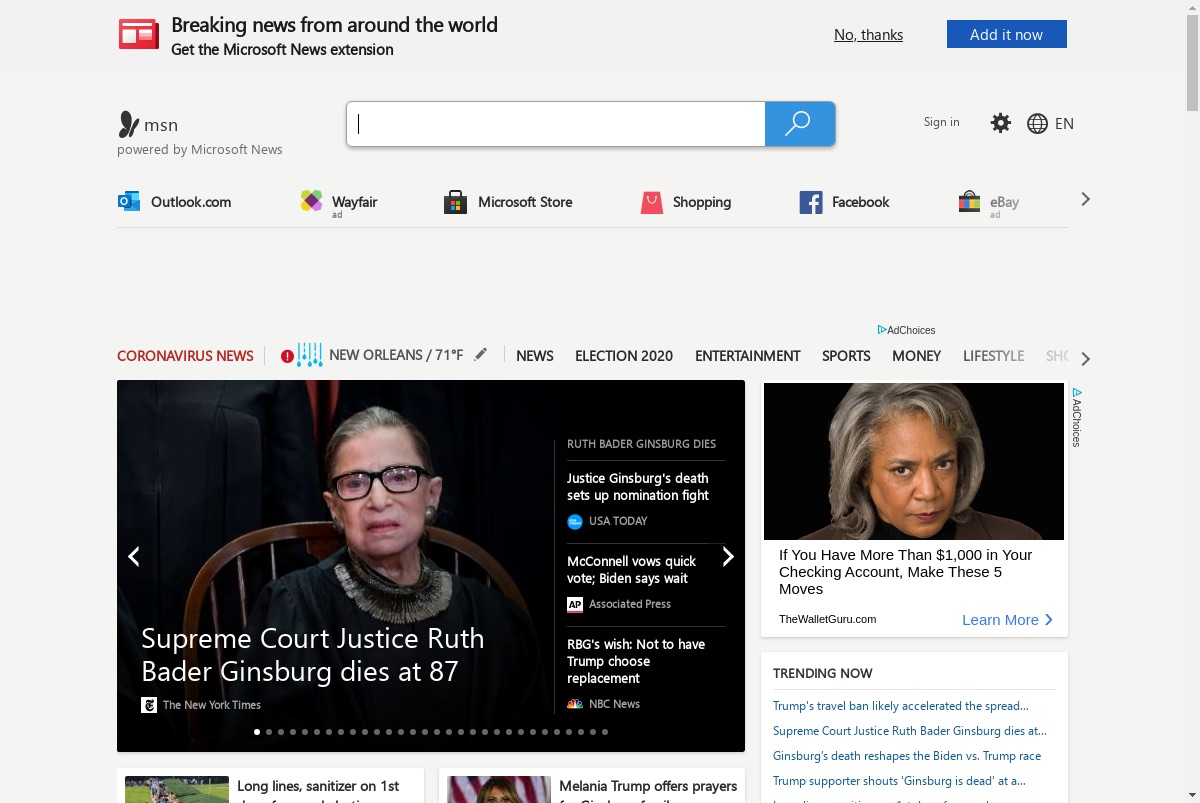Viewport: 1200px width, 803px height.
Task: Click the rain weather icon
Action: (x=310, y=355)
